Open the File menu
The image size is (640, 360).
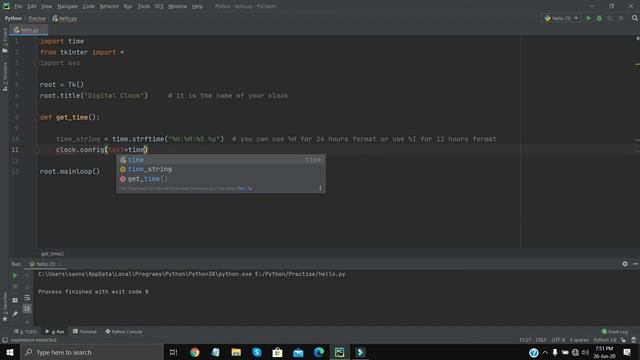point(18,7)
